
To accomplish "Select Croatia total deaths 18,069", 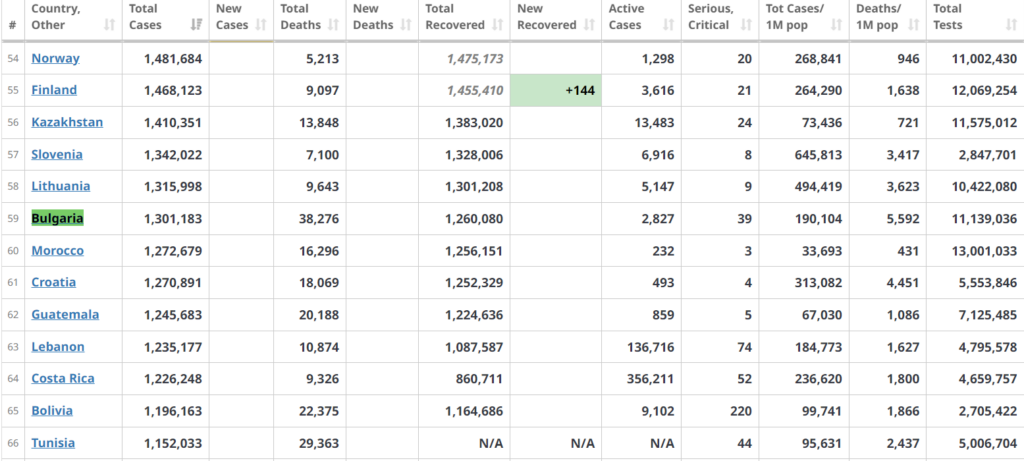I will (318, 283).
